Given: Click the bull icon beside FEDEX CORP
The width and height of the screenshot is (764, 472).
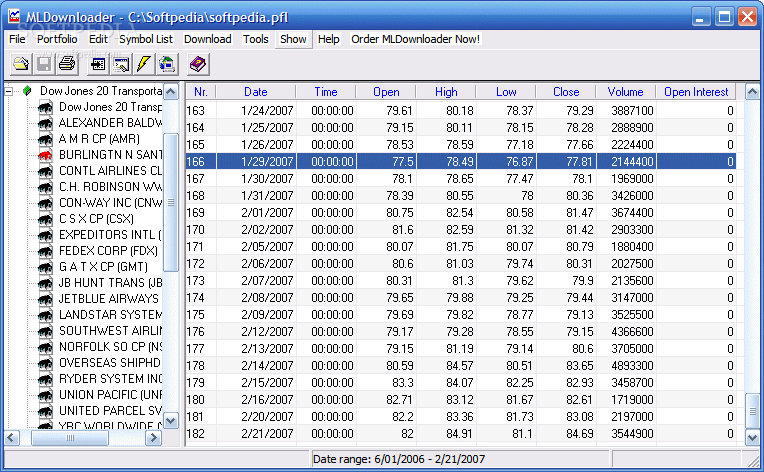Looking at the screenshot, I should pos(45,251).
